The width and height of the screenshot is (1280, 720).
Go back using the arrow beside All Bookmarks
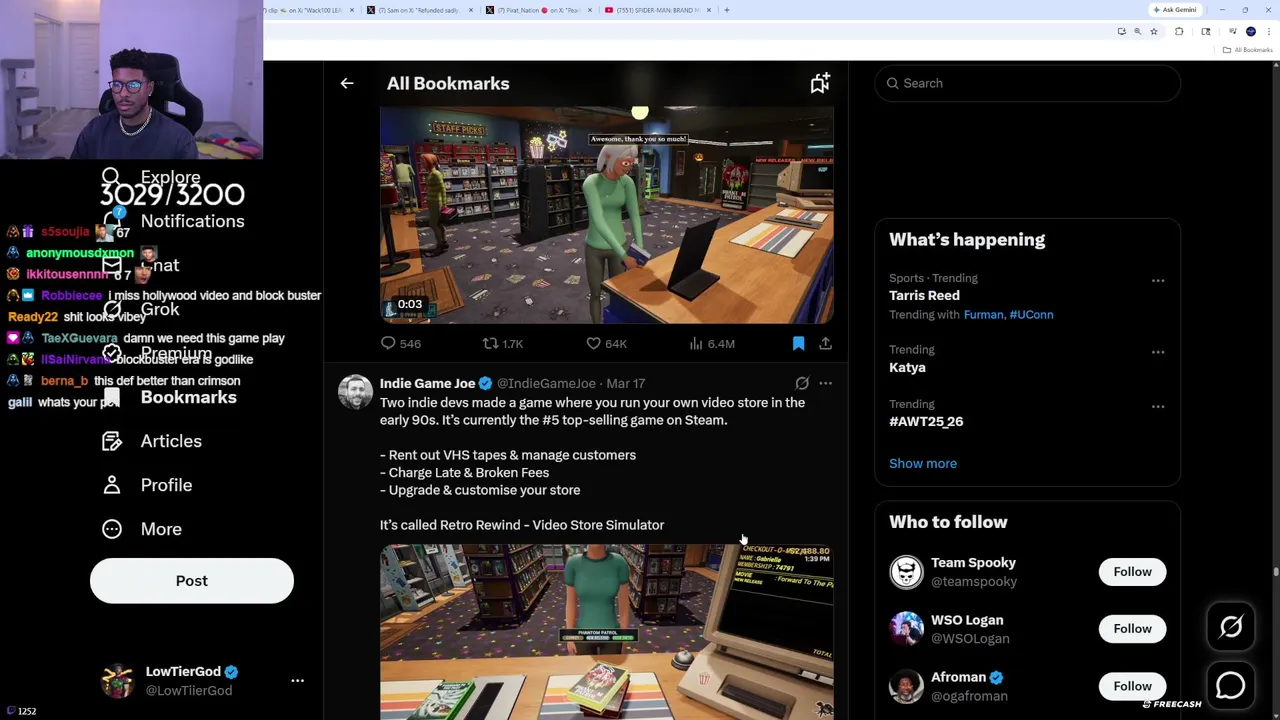(x=347, y=84)
